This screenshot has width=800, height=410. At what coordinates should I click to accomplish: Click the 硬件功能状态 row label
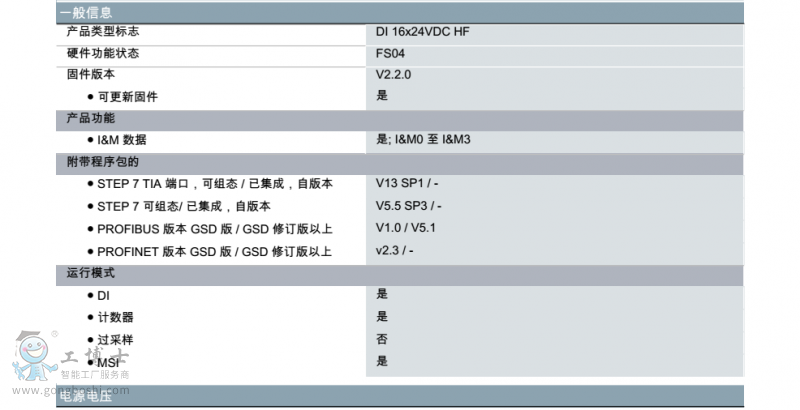click(x=103, y=53)
